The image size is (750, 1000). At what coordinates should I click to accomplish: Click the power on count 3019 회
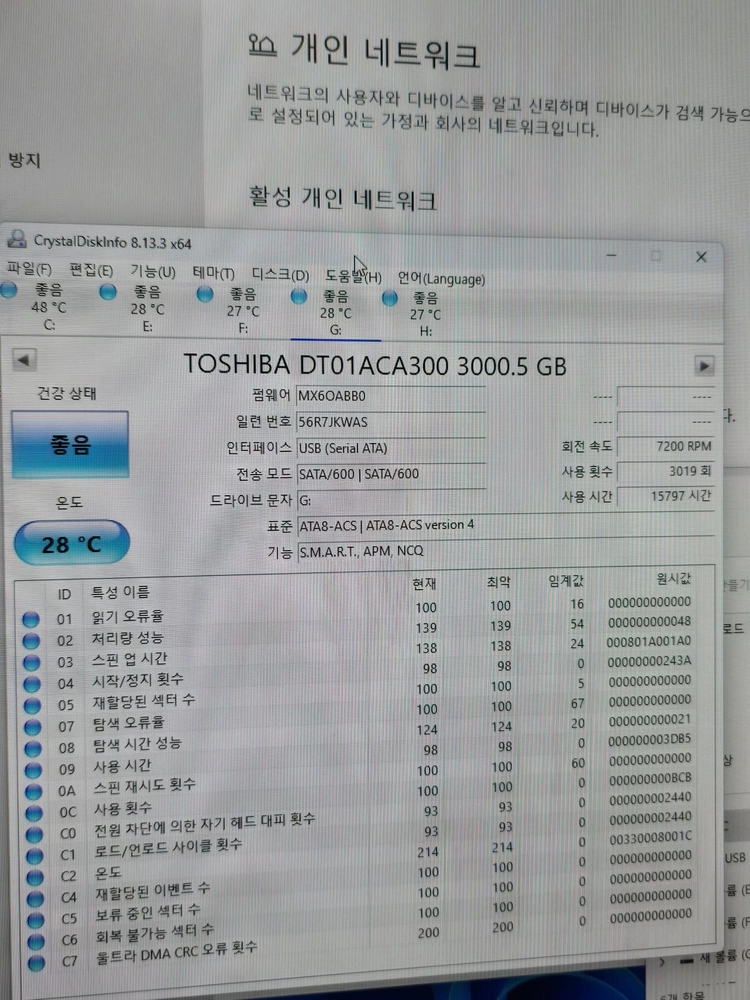(665, 471)
